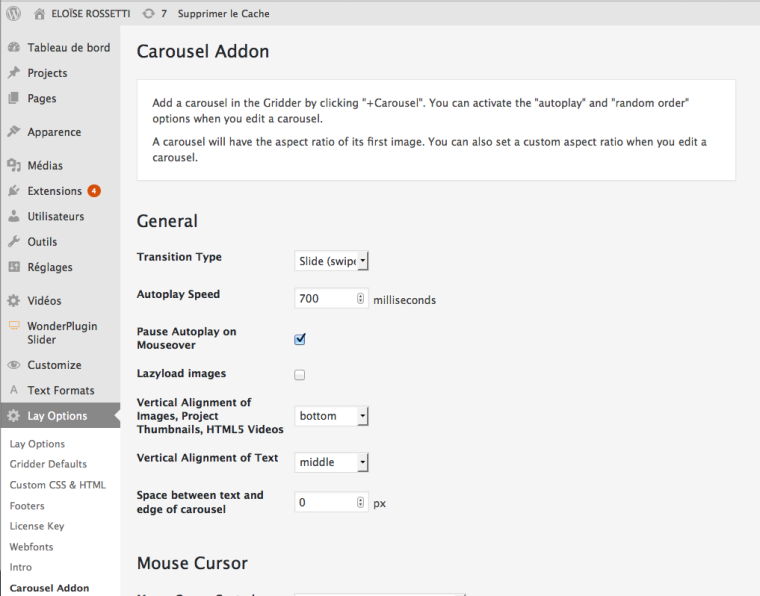Viewport: 760px width, 596px height.
Task: Enable the Lazyload images checkbox
Action: click(x=300, y=375)
